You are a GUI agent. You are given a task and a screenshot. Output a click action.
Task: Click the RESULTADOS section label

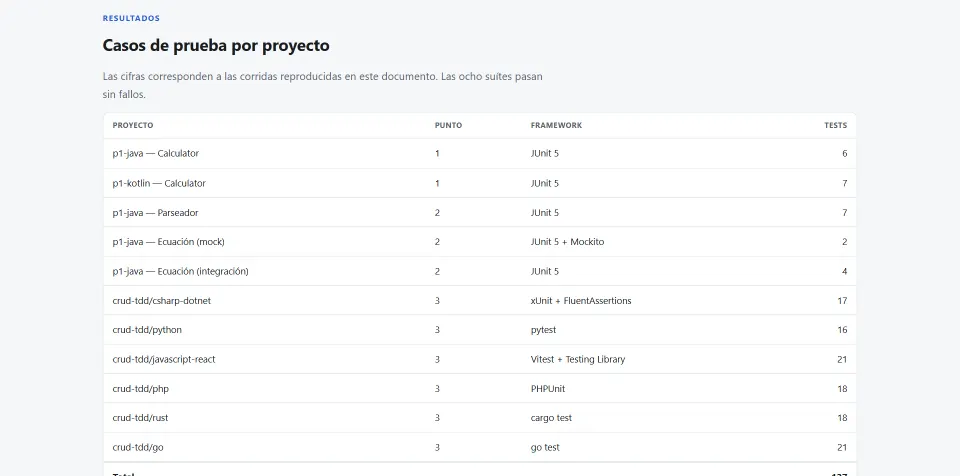pyautogui.click(x=131, y=18)
